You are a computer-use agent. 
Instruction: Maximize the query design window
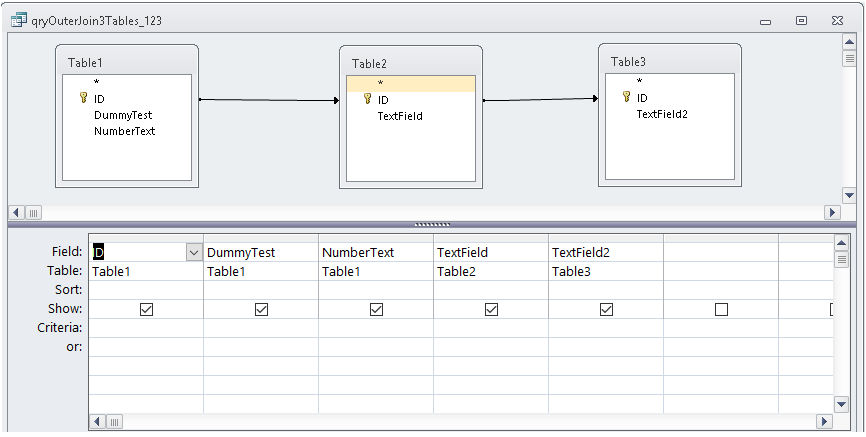[x=801, y=21]
